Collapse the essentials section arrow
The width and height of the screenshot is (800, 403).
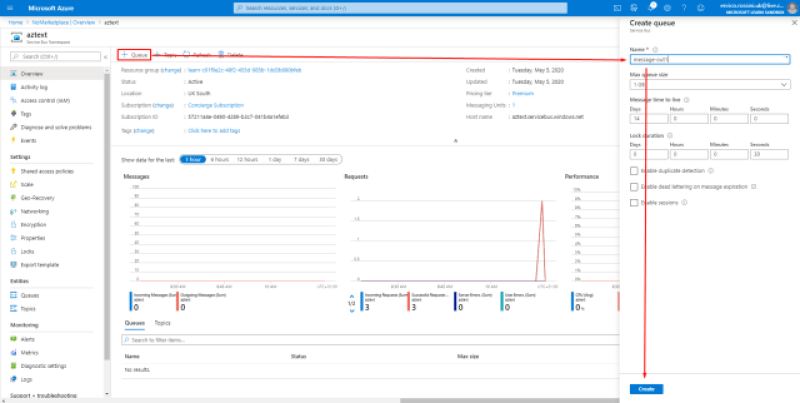(x=456, y=141)
